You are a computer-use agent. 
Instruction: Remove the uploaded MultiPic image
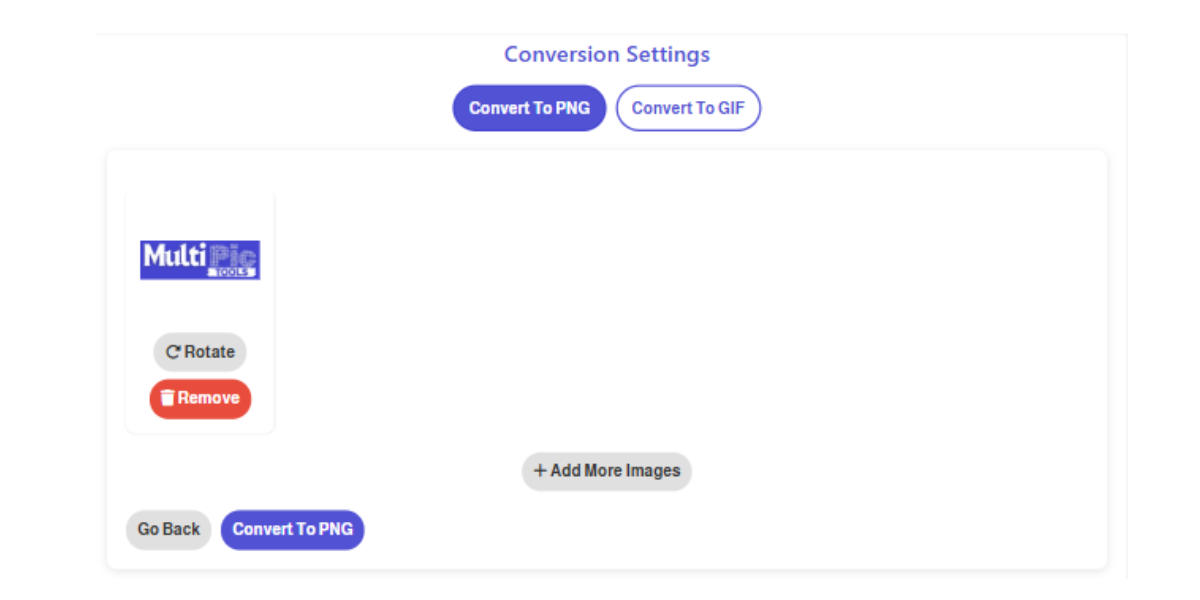pos(200,398)
